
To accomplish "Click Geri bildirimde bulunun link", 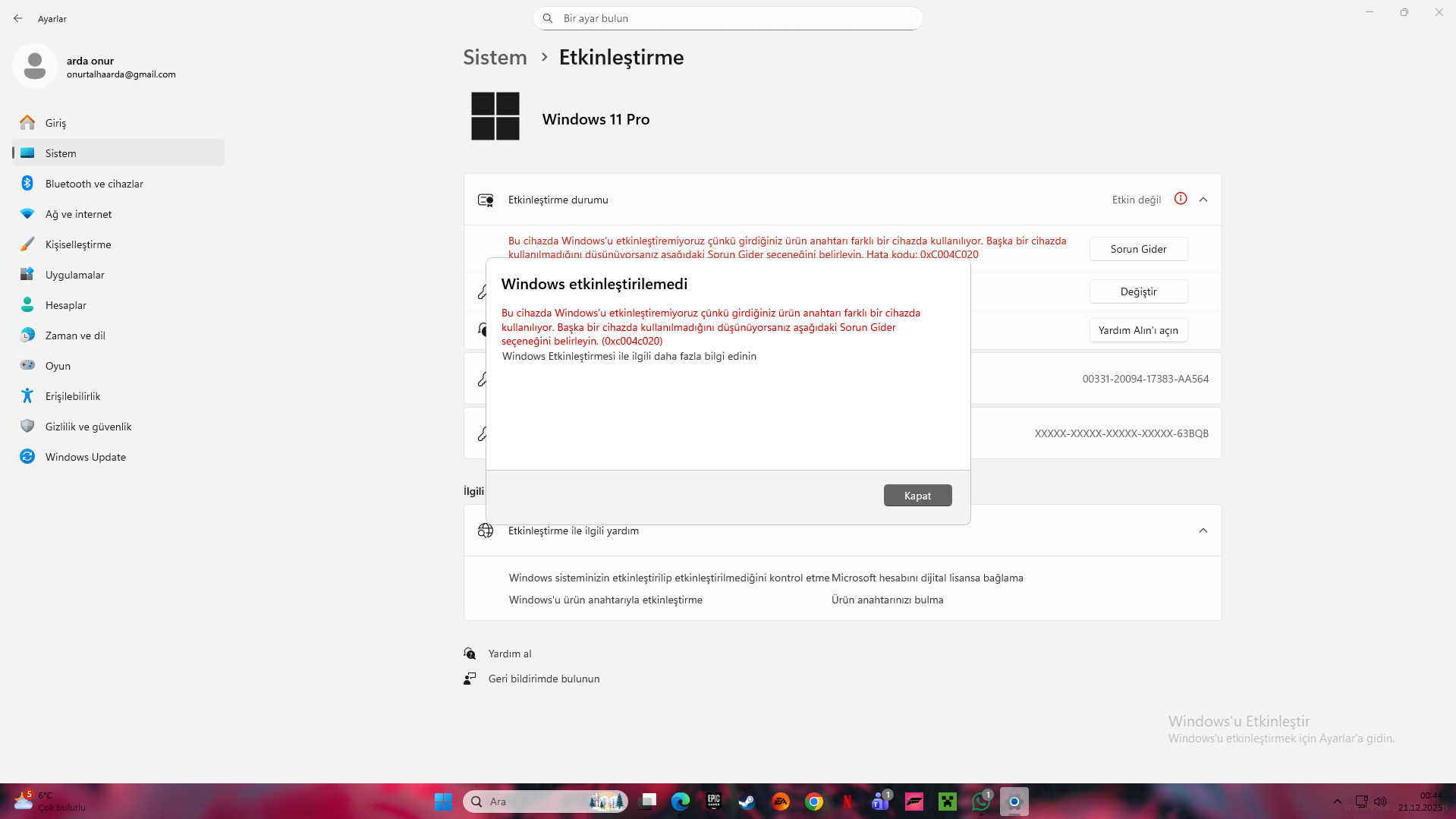I will pos(544,679).
